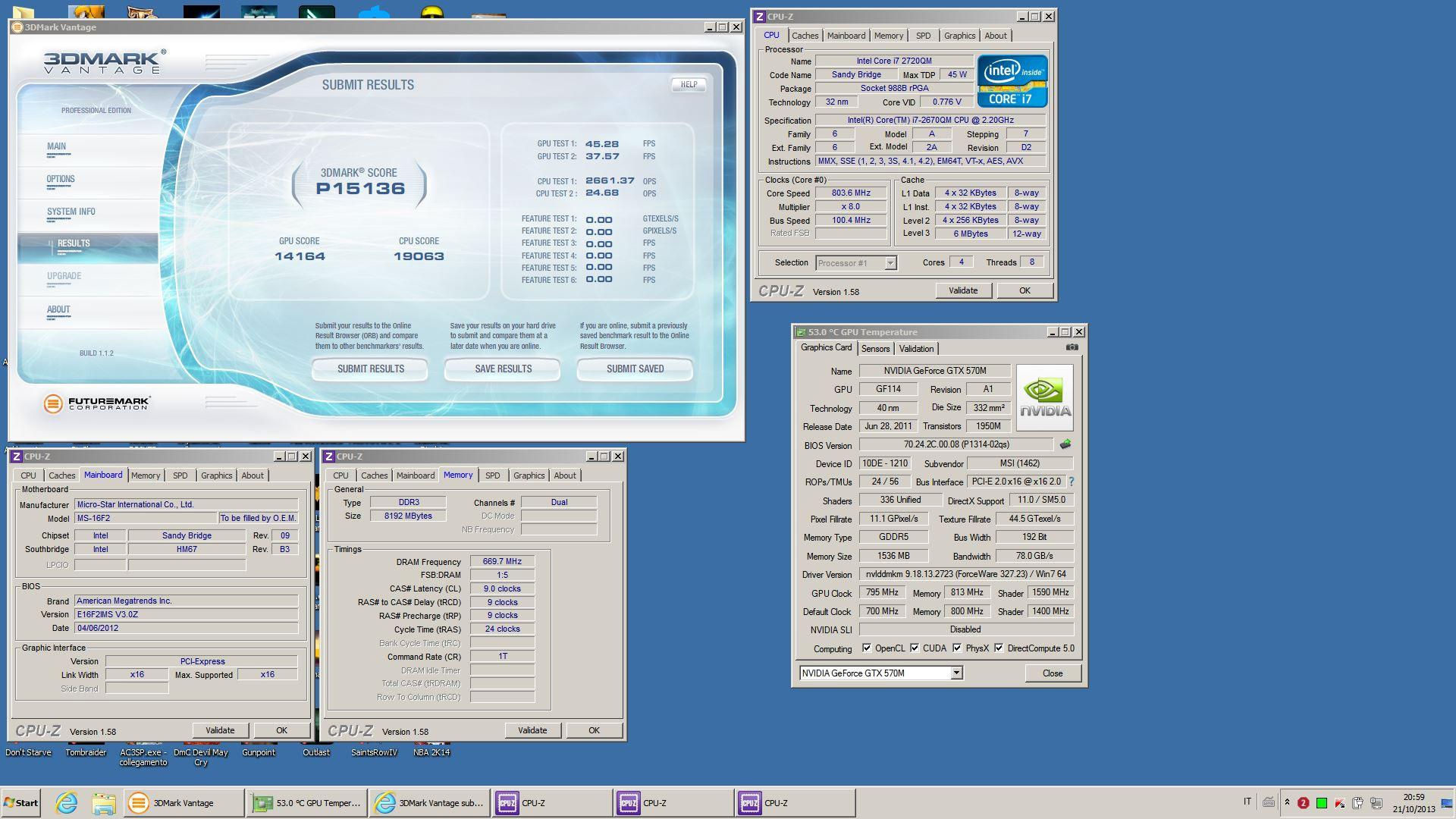Click Validate in CPU-Z Mainboard window
The height and width of the screenshot is (819, 1456).
(x=220, y=730)
